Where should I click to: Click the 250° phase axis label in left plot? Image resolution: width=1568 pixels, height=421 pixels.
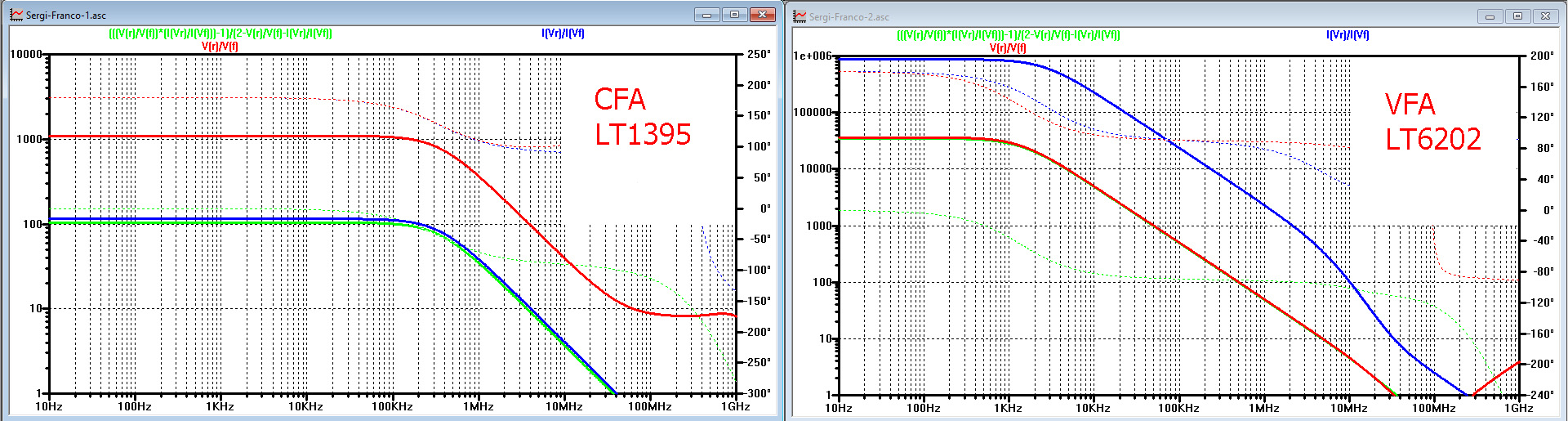[759, 54]
